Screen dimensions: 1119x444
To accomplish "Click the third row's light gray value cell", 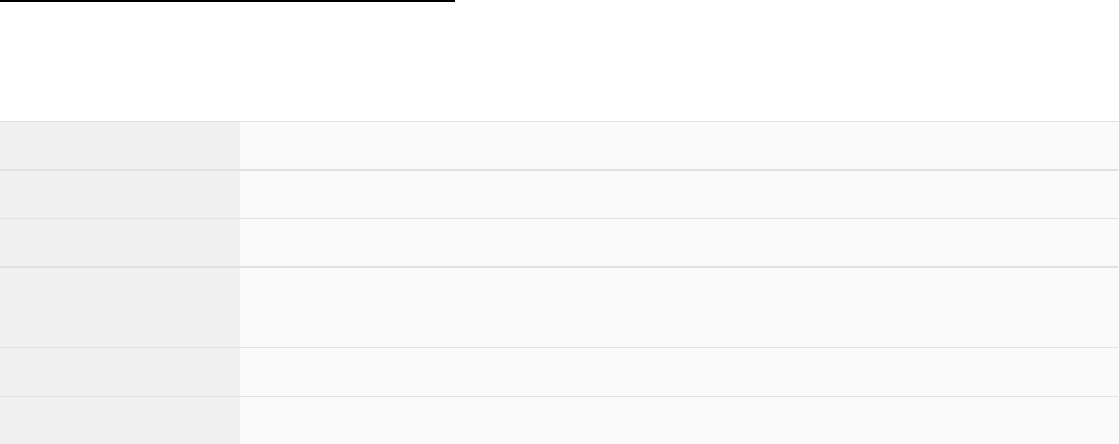I will point(678,243).
